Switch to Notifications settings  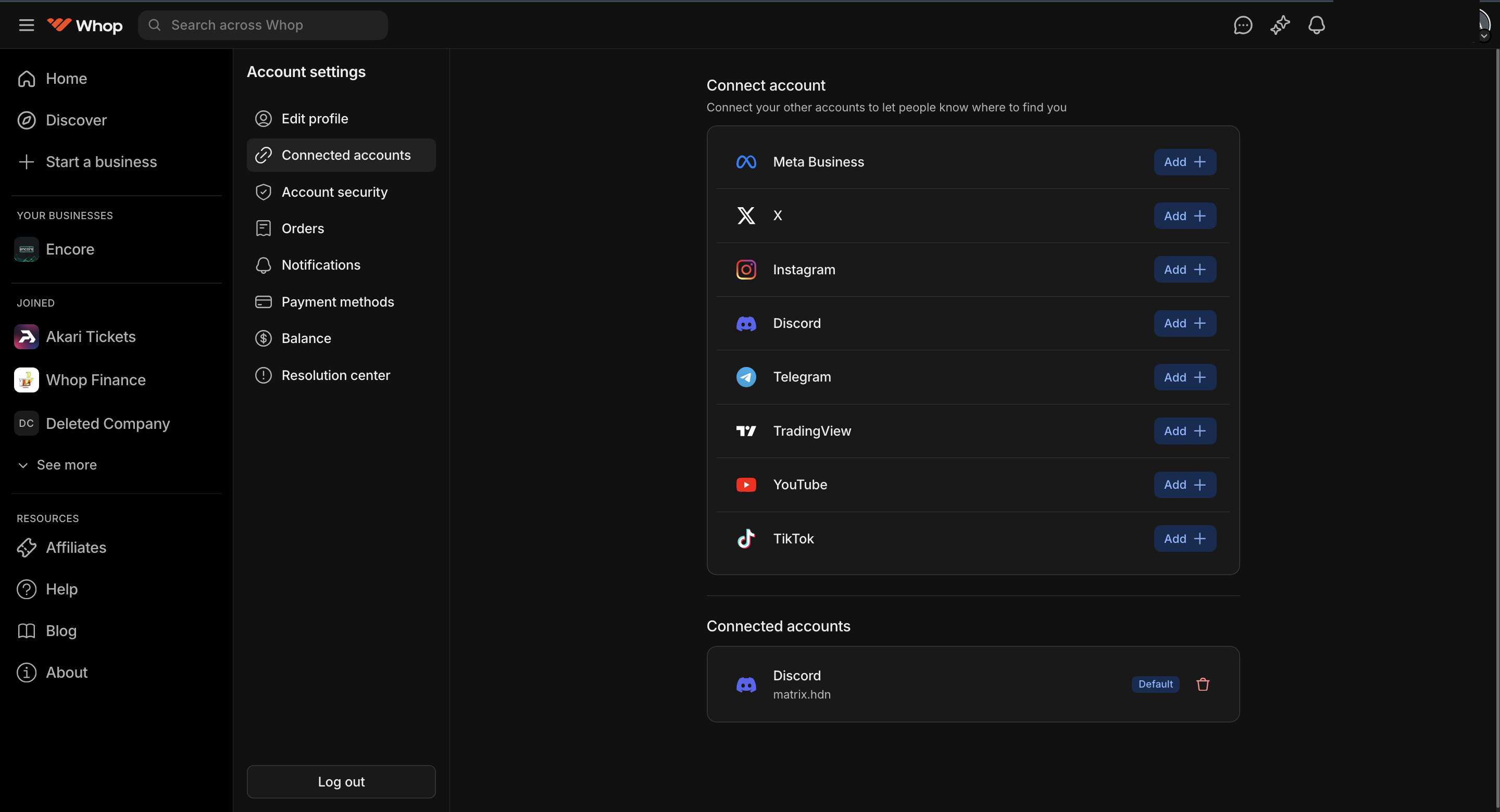click(321, 265)
